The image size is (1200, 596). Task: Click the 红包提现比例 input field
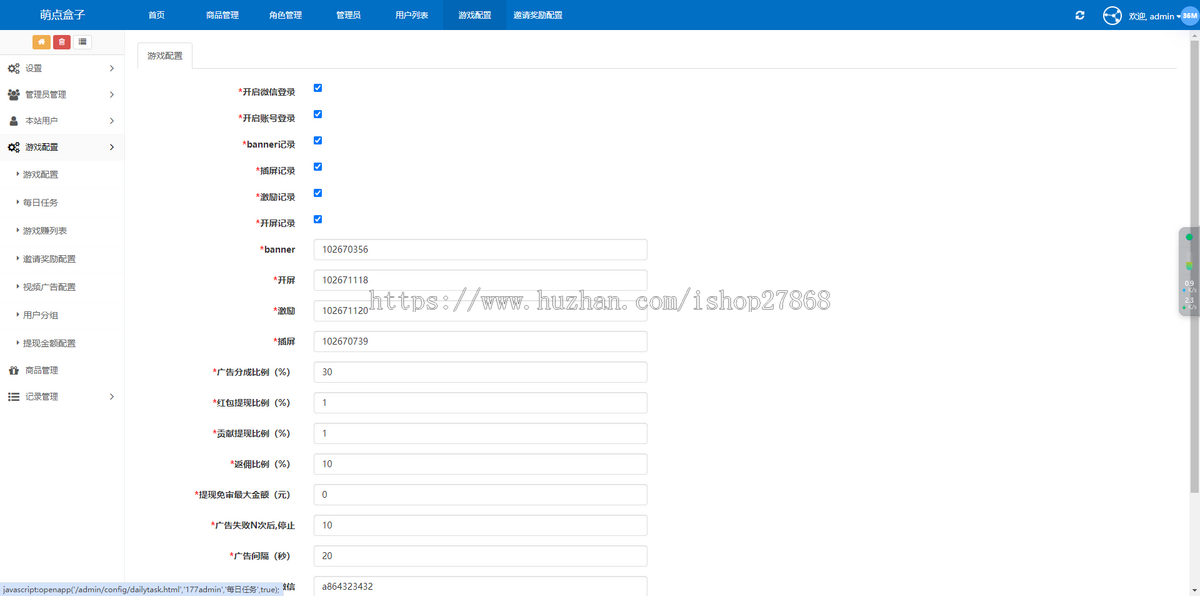480,403
